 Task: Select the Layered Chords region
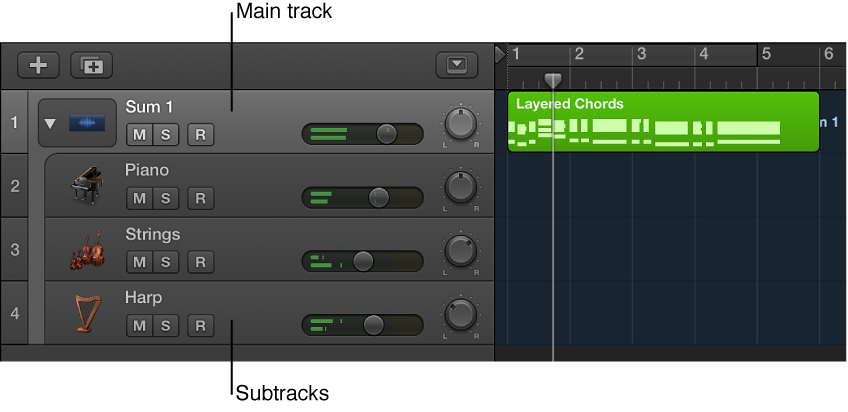(x=664, y=122)
